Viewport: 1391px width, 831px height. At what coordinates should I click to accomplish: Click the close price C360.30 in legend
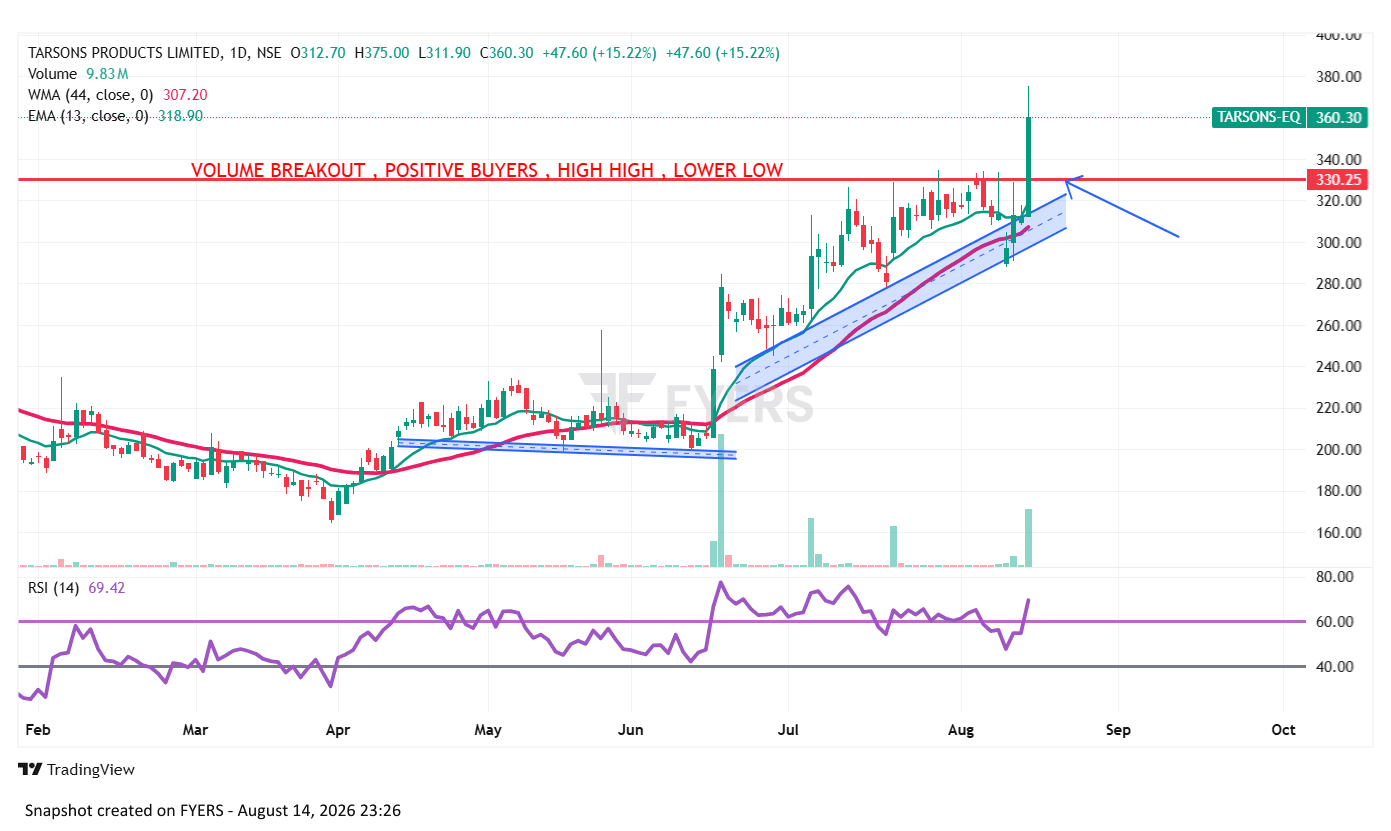(507, 53)
